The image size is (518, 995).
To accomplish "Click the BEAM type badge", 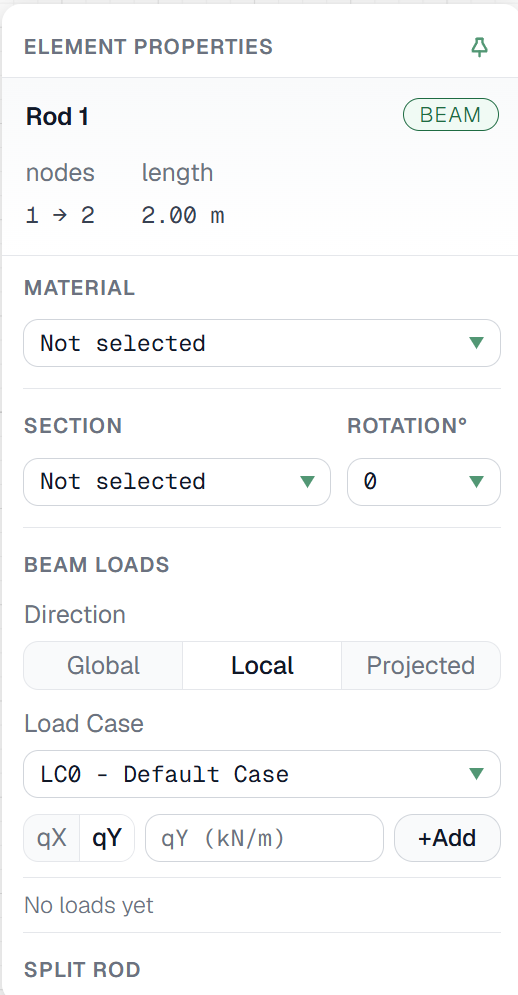I will point(451,115).
